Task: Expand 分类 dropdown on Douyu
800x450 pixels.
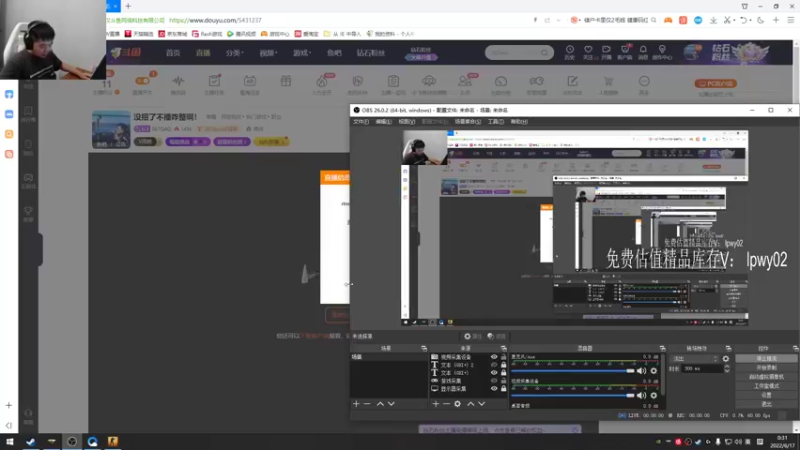Action: 235,53
